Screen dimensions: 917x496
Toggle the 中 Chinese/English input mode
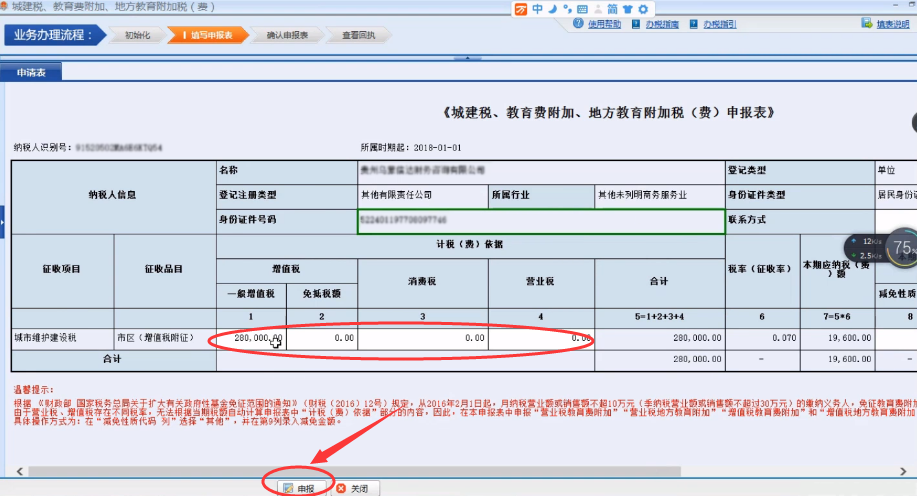click(x=537, y=9)
